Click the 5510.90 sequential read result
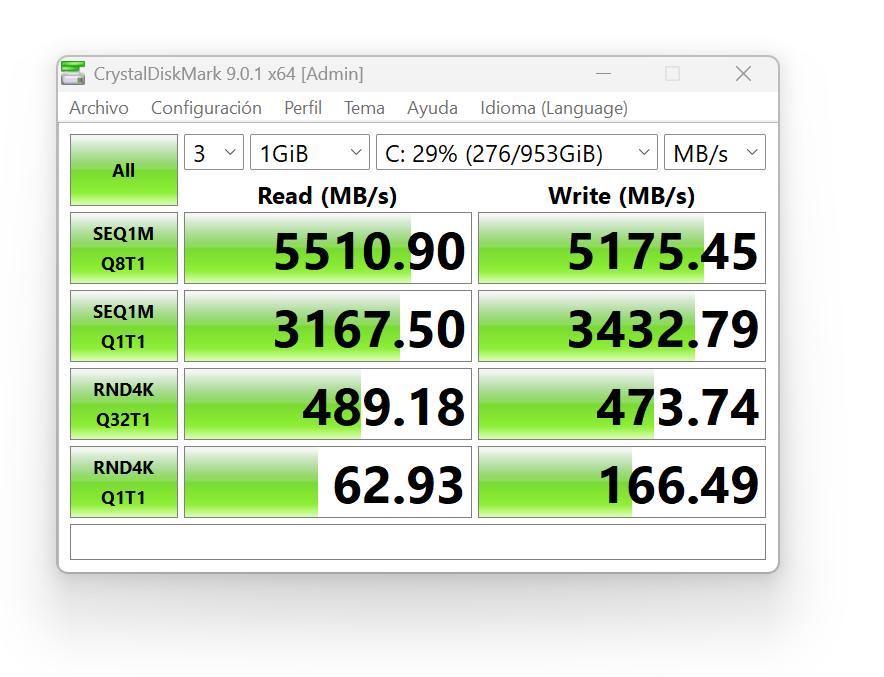Viewport: 884px width, 677px height. (x=328, y=248)
